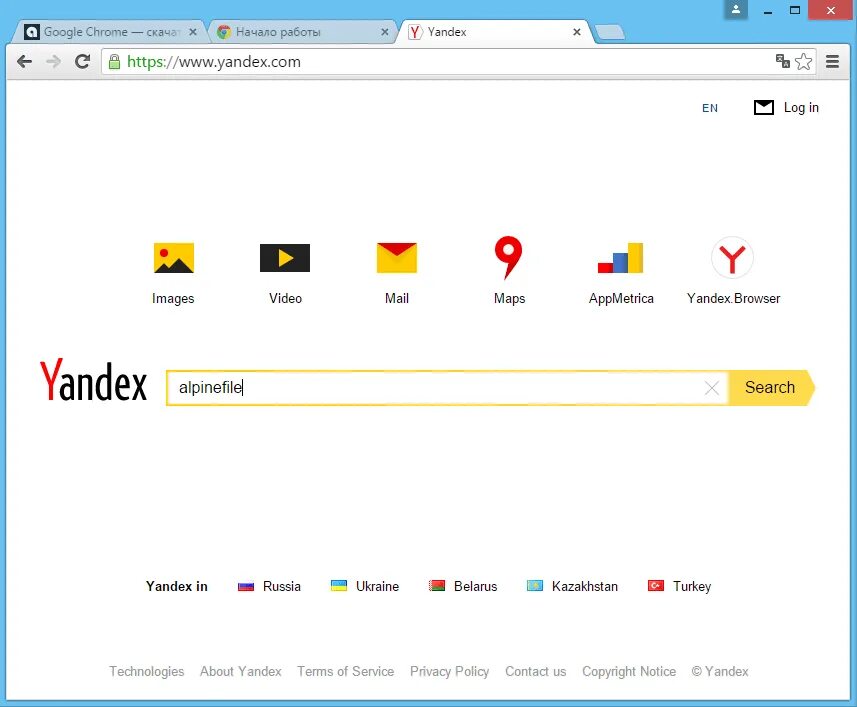Minimize the Chrome window
Viewport: 857px width, 707px height.
pos(768,10)
